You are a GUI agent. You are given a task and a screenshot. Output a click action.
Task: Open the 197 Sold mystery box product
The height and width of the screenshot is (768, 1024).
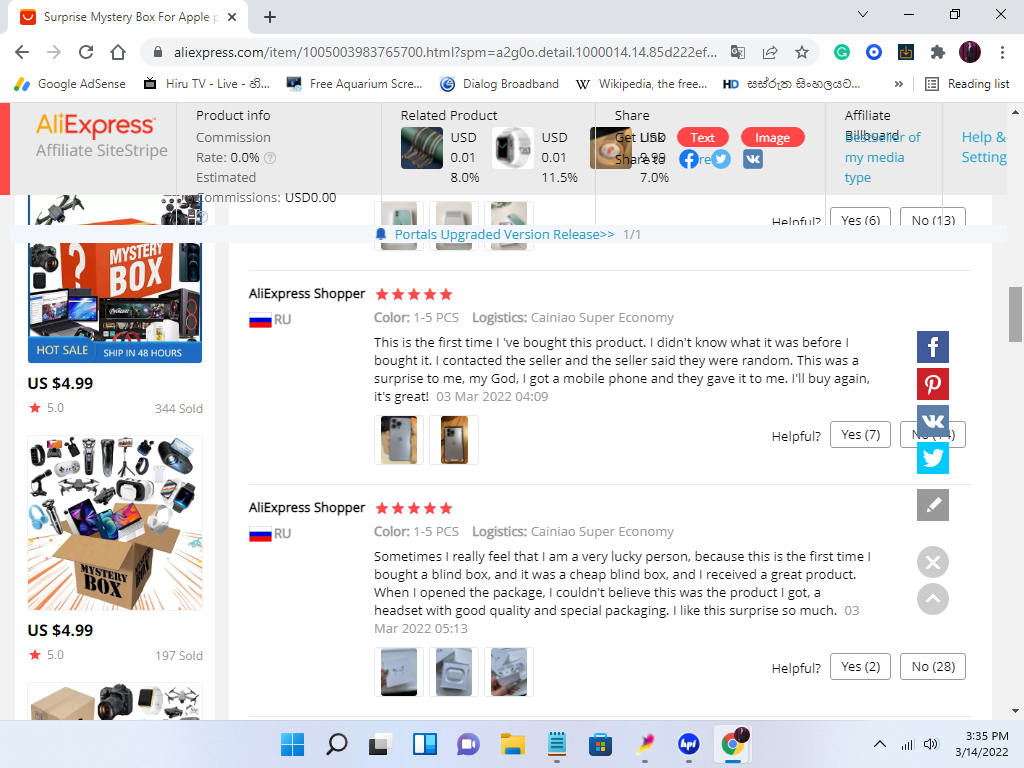tap(115, 523)
